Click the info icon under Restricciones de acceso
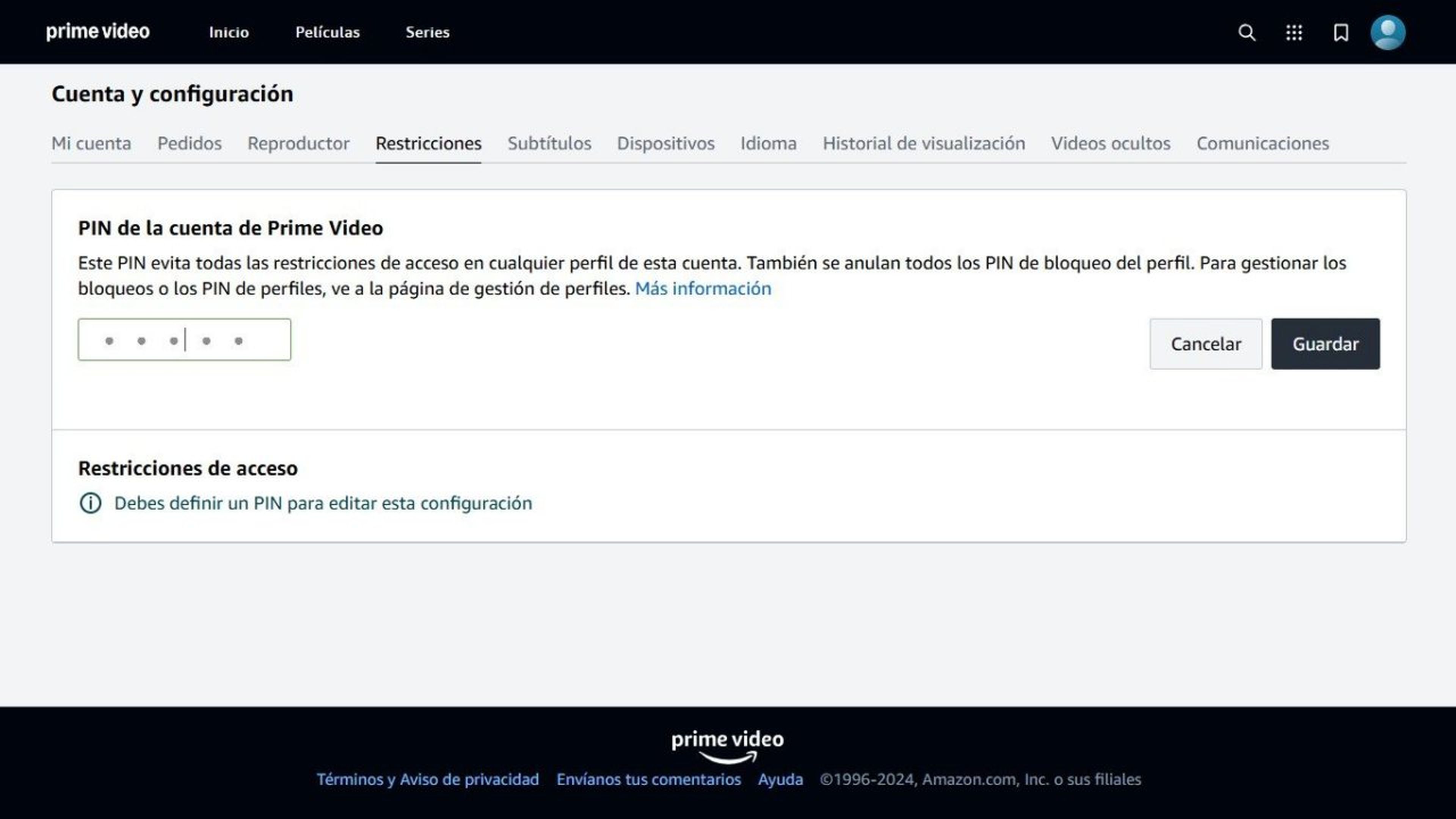The width and height of the screenshot is (1456, 819). [91, 502]
